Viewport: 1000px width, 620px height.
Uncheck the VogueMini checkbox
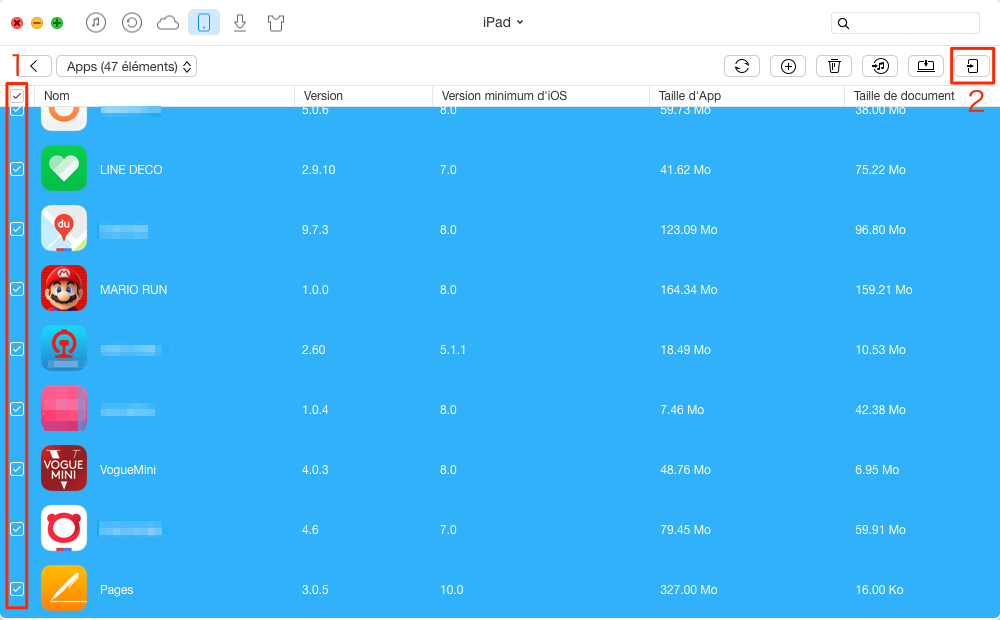[17, 469]
